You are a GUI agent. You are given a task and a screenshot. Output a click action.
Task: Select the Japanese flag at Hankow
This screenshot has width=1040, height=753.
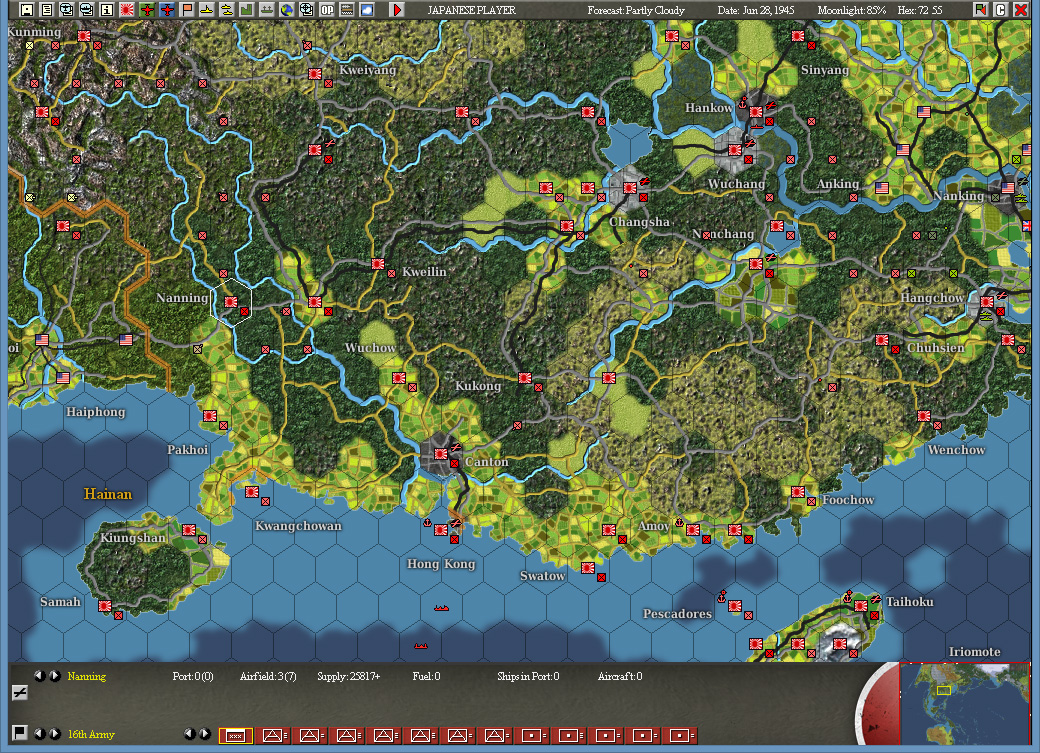click(755, 112)
